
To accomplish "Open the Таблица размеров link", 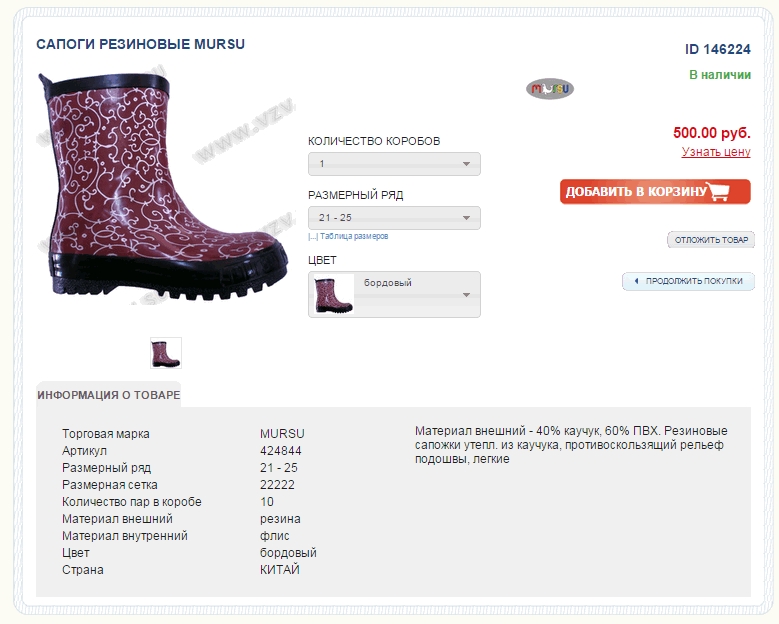I will 354,237.
